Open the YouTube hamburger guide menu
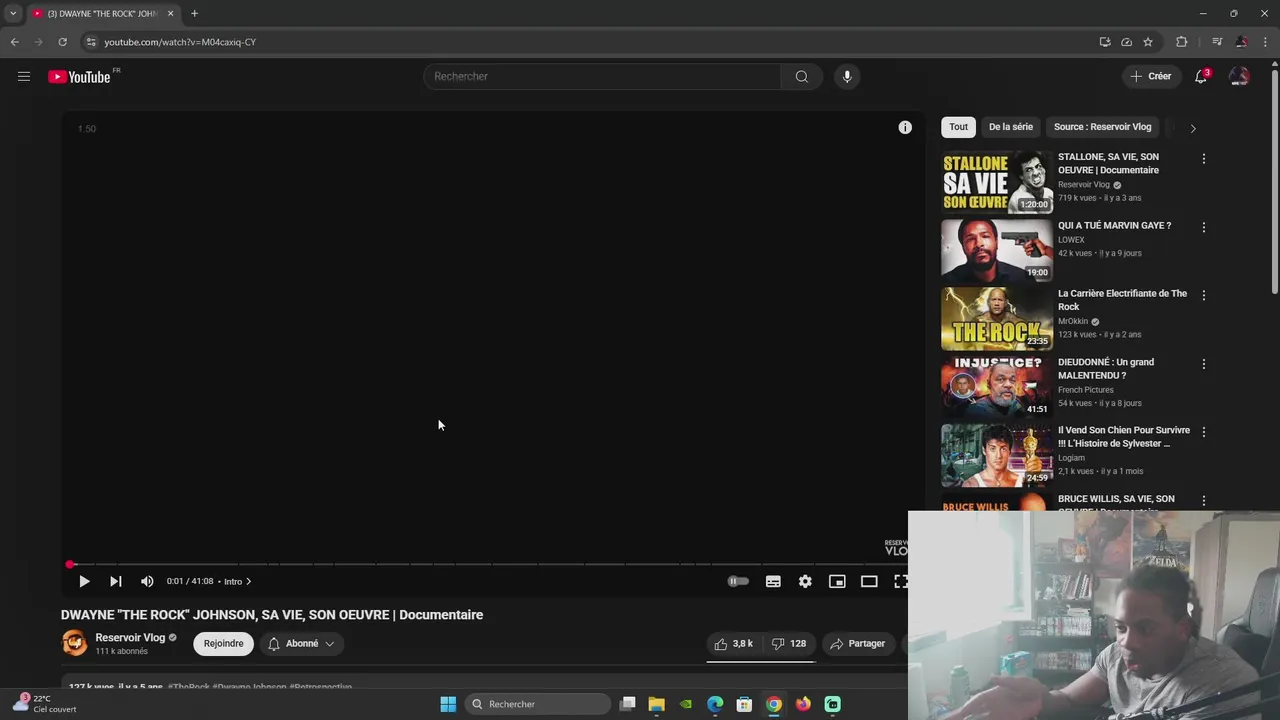This screenshot has height=720, width=1280. pyautogui.click(x=24, y=76)
